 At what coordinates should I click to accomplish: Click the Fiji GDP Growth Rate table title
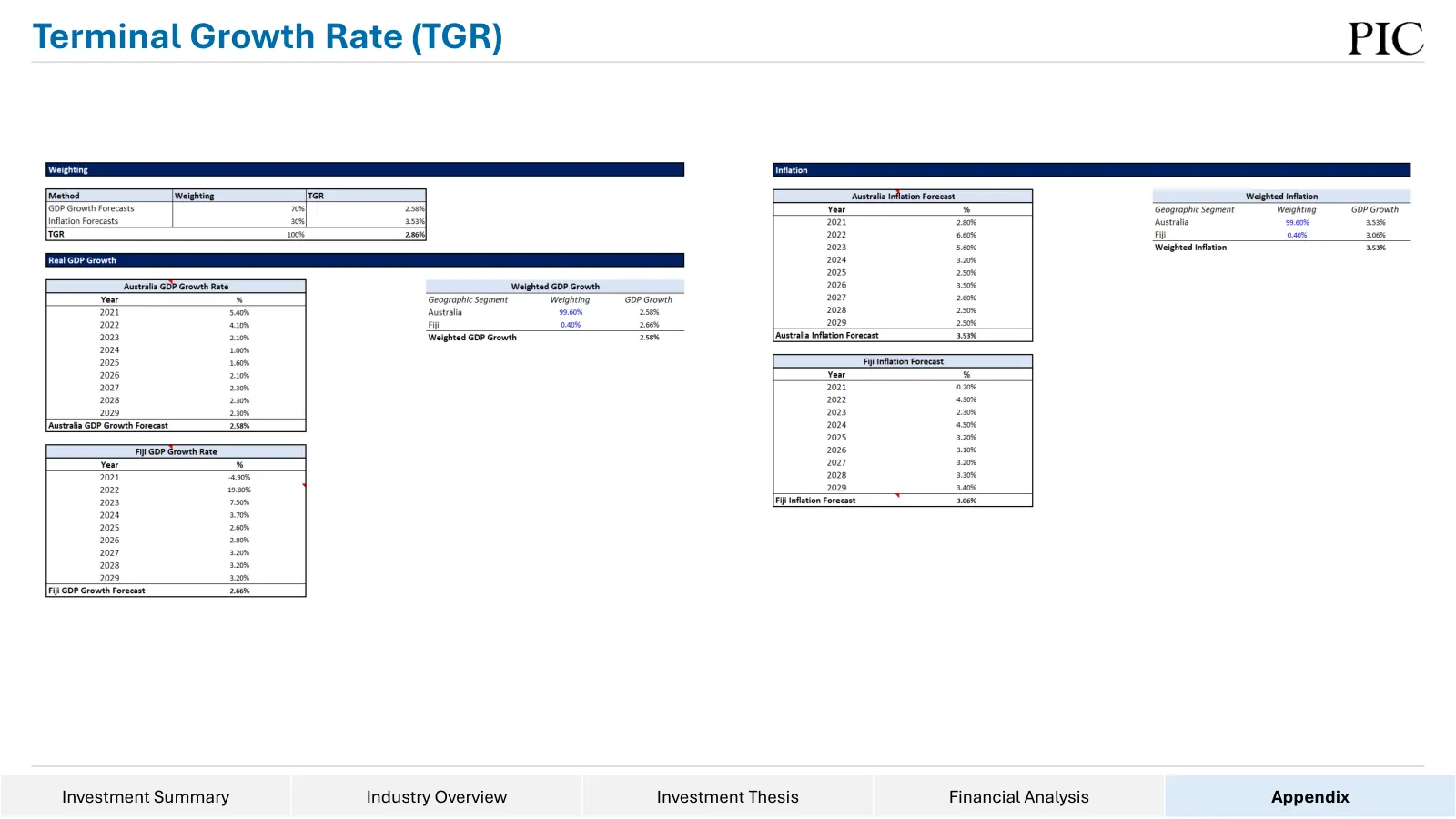(176, 451)
